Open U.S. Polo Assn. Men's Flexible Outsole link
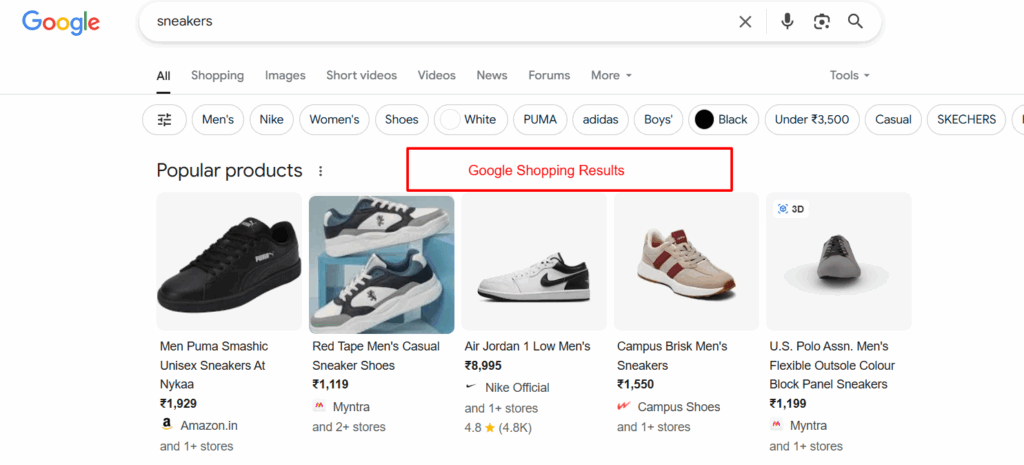The image size is (1024, 465). click(832, 365)
